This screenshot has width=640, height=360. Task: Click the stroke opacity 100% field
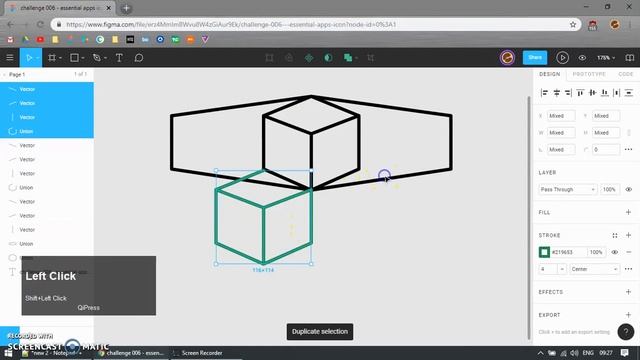tap(596, 252)
